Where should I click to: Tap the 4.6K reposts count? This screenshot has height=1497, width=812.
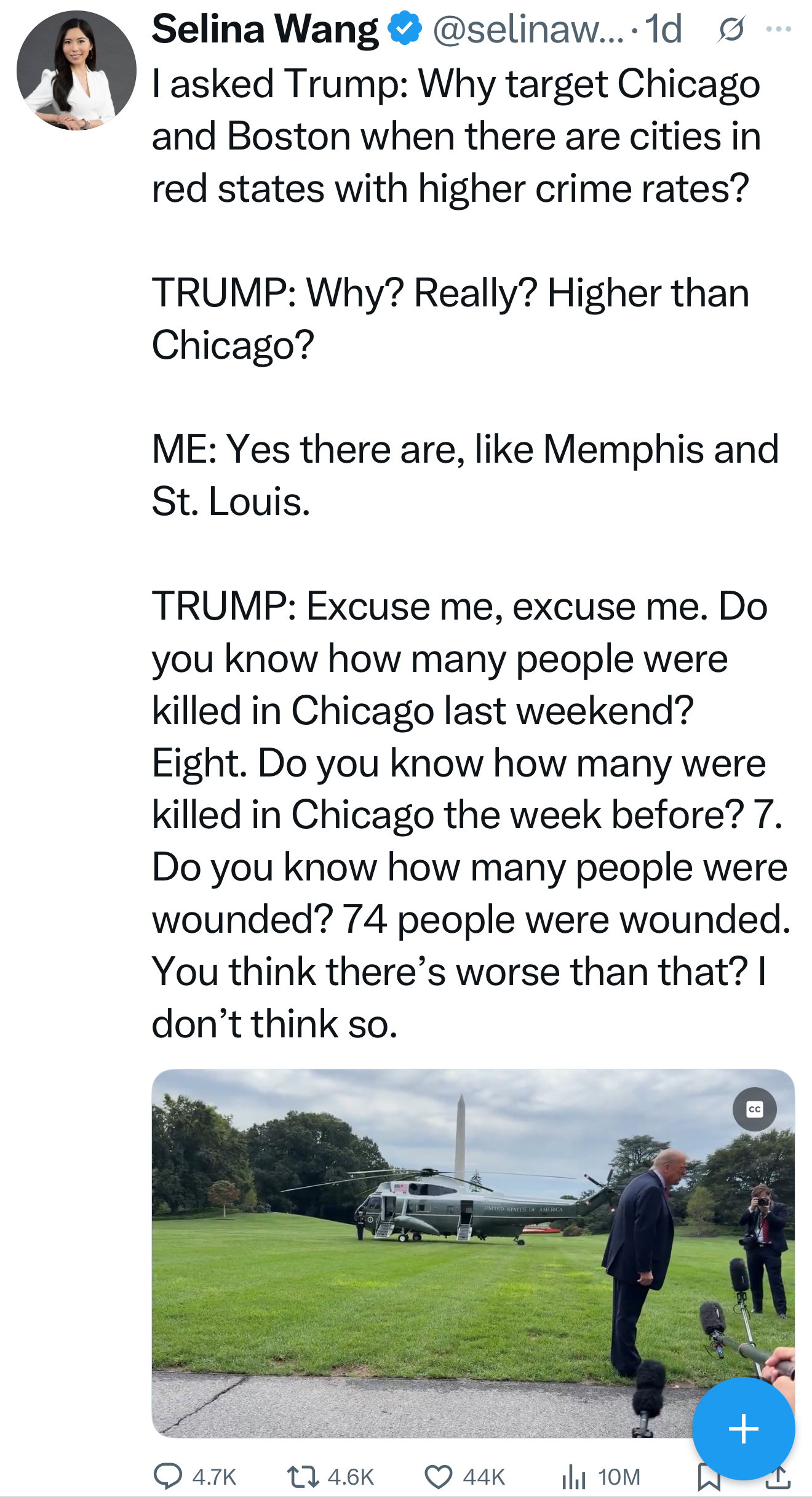pos(351,1477)
